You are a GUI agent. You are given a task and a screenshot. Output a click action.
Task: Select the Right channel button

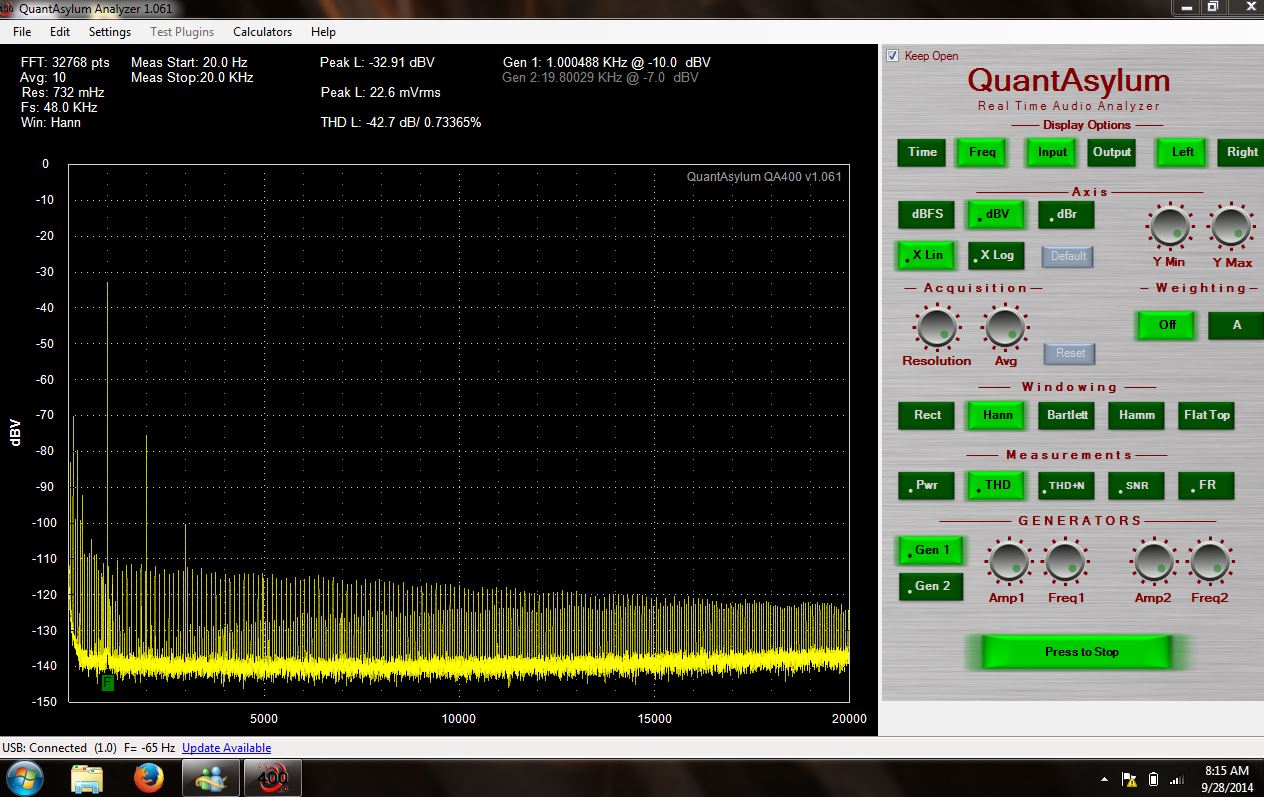(x=1241, y=152)
